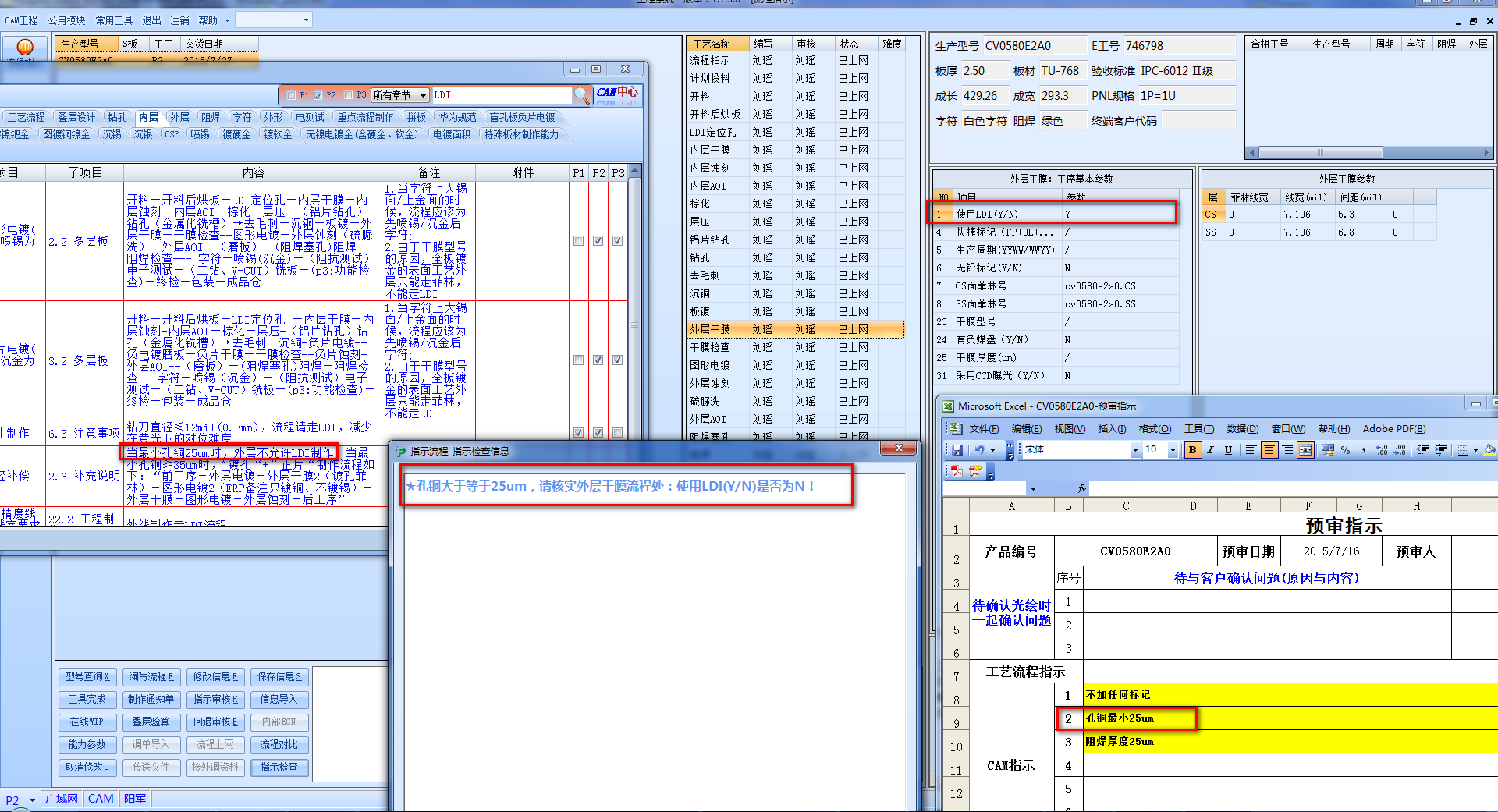Click Align Left icon in Excel
Image resolution: width=1498 pixels, height=812 pixels.
click(x=1251, y=450)
